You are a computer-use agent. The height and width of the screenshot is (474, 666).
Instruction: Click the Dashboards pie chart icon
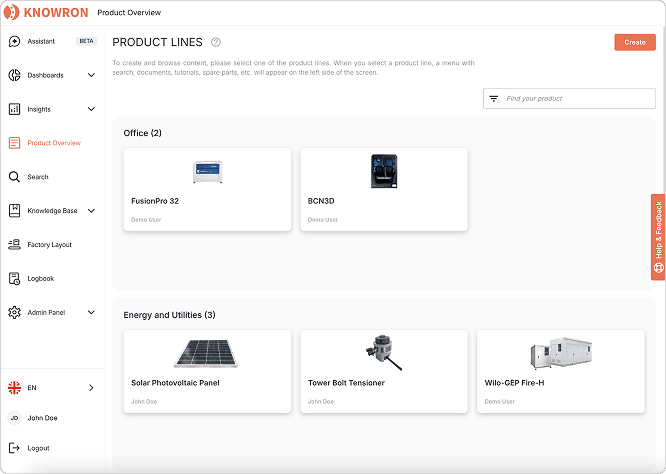[x=14, y=75]
